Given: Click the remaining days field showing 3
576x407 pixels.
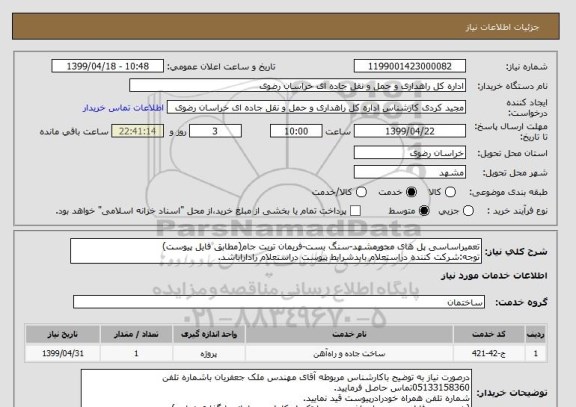Looking at the screenshot, I should pos(215,131).
